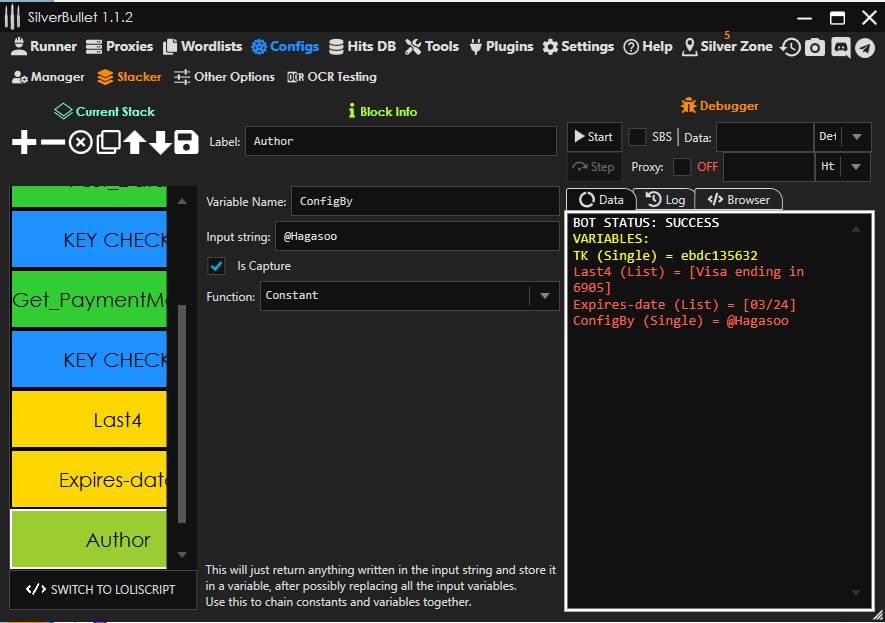885x623 pixels.
Task: Move the selected block down with arrow icon
Action: (x=160, y=142)
